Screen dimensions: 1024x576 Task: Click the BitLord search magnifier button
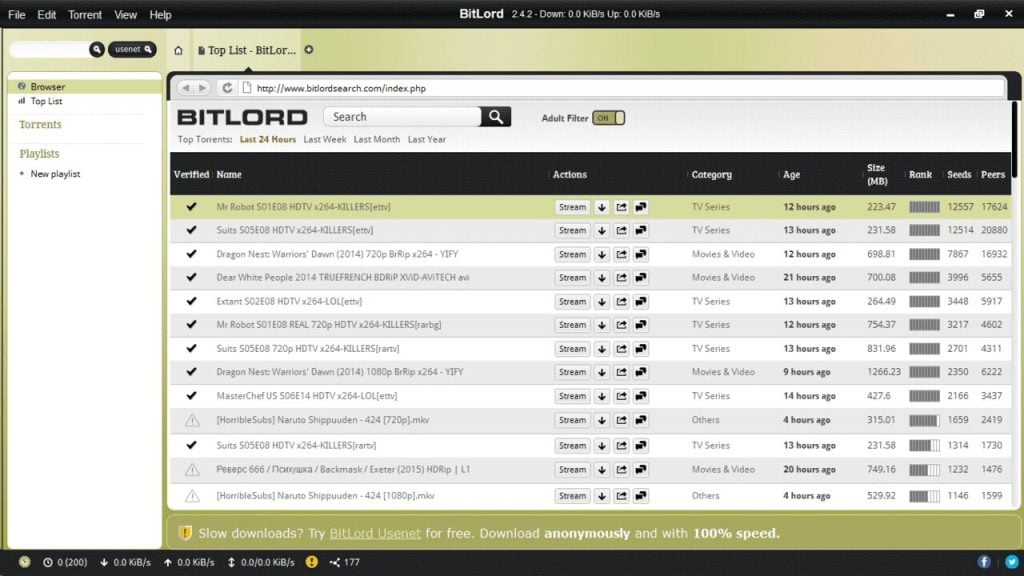tap(496, 117)
